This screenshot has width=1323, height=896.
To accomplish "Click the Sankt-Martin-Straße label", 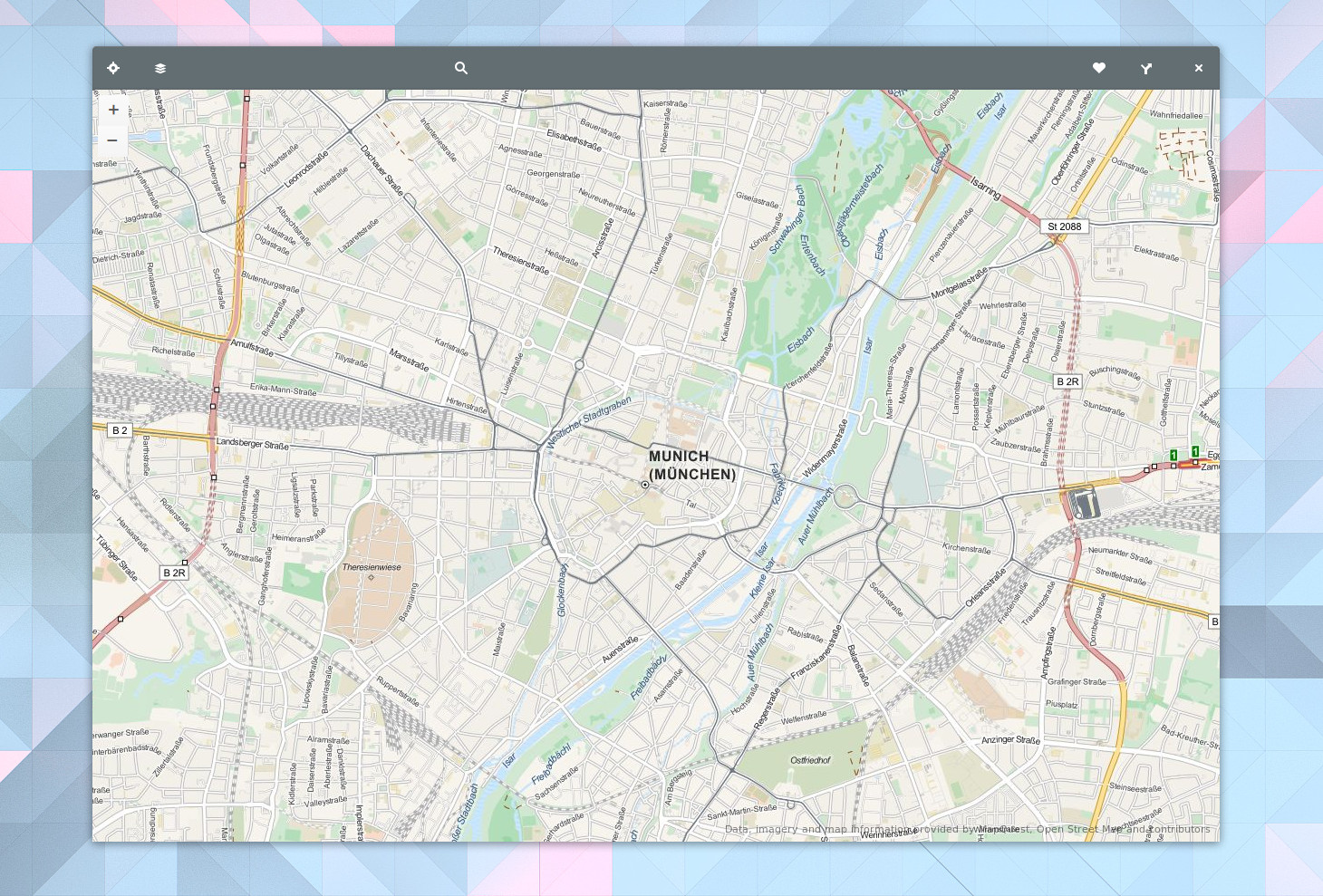I will point(742,812).
